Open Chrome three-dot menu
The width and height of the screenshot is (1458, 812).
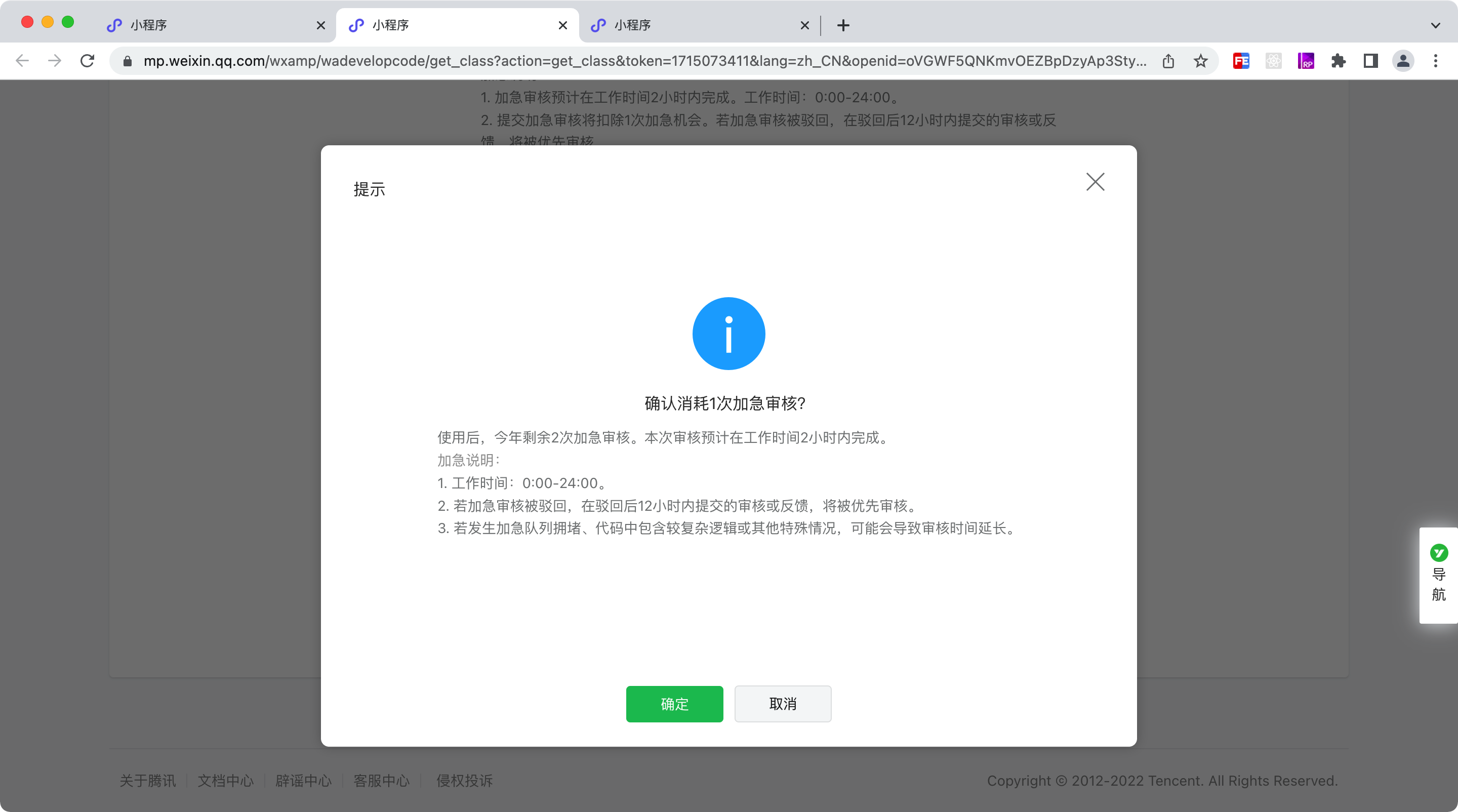(1435, 61)
